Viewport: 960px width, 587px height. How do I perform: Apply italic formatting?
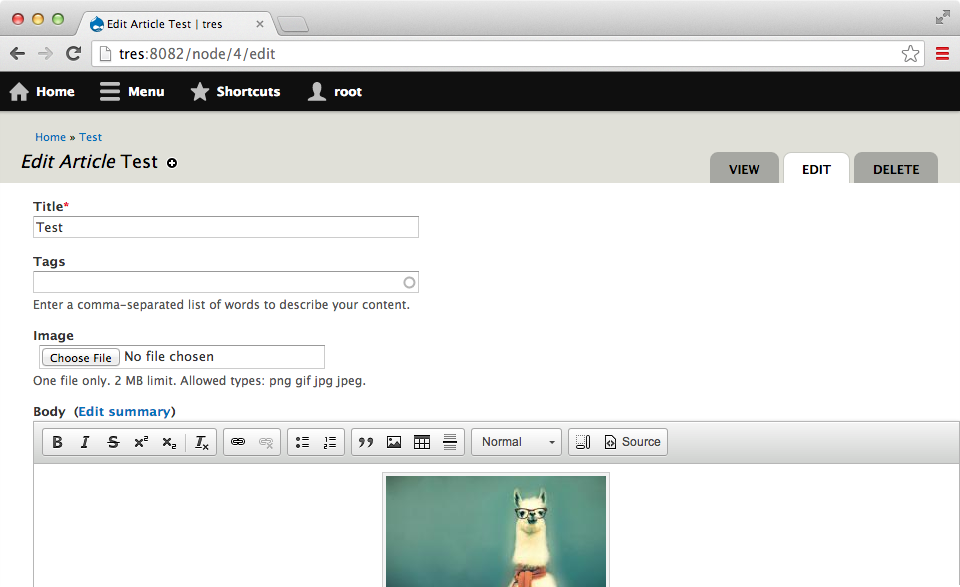(85, 441)
